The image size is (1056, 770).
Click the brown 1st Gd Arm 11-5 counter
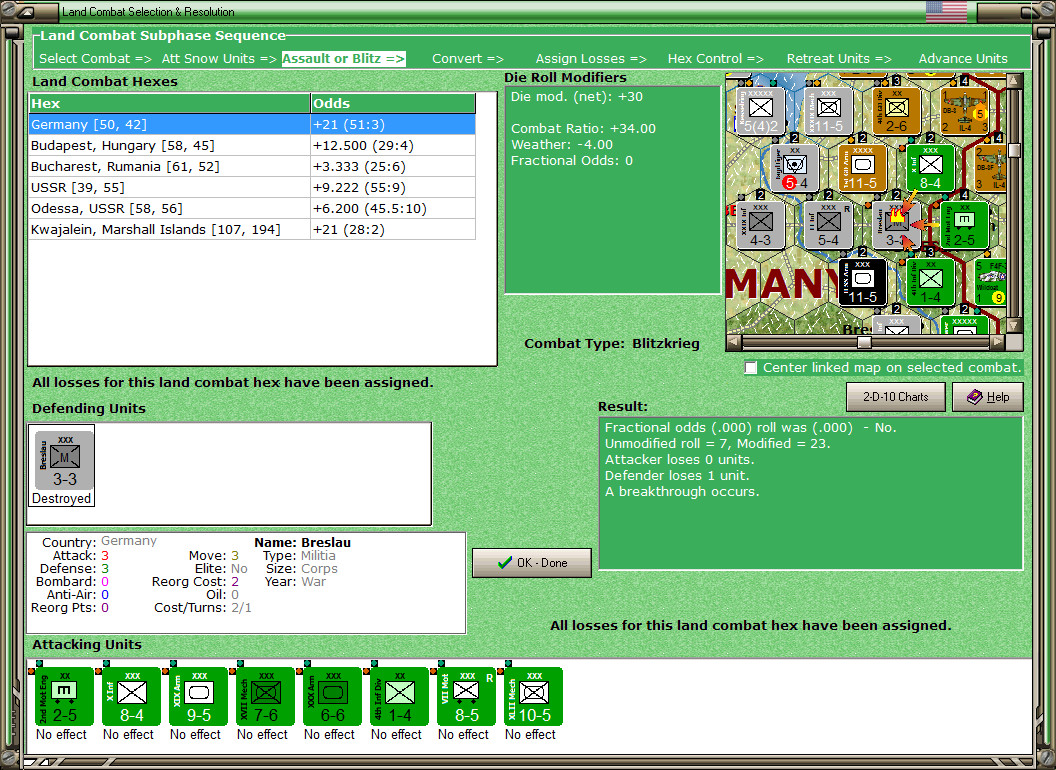pos(863,168)
